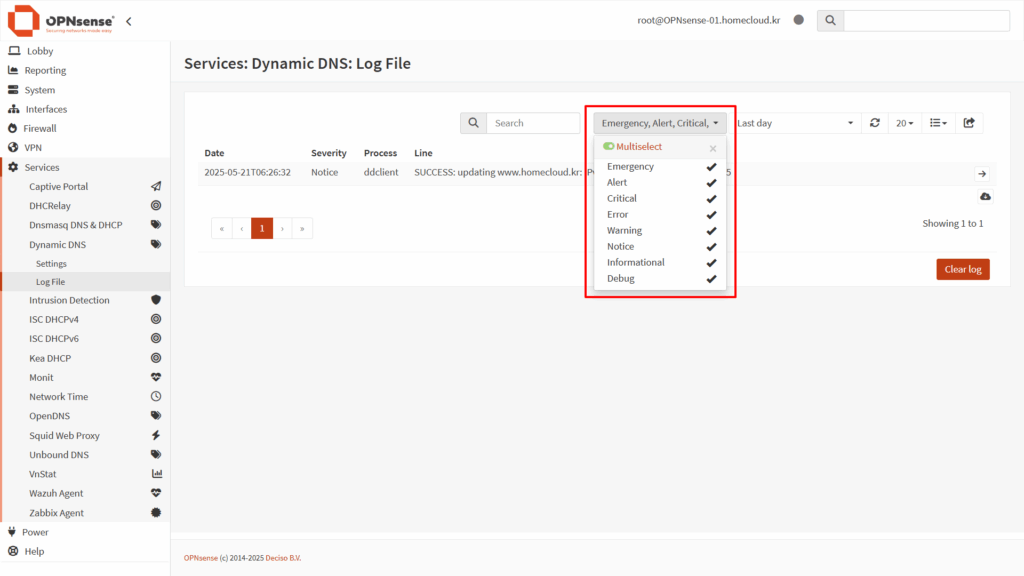Open the Last day time range dropdown
1024x576 pixels.
pyautogui.click(x=795, y=123)
